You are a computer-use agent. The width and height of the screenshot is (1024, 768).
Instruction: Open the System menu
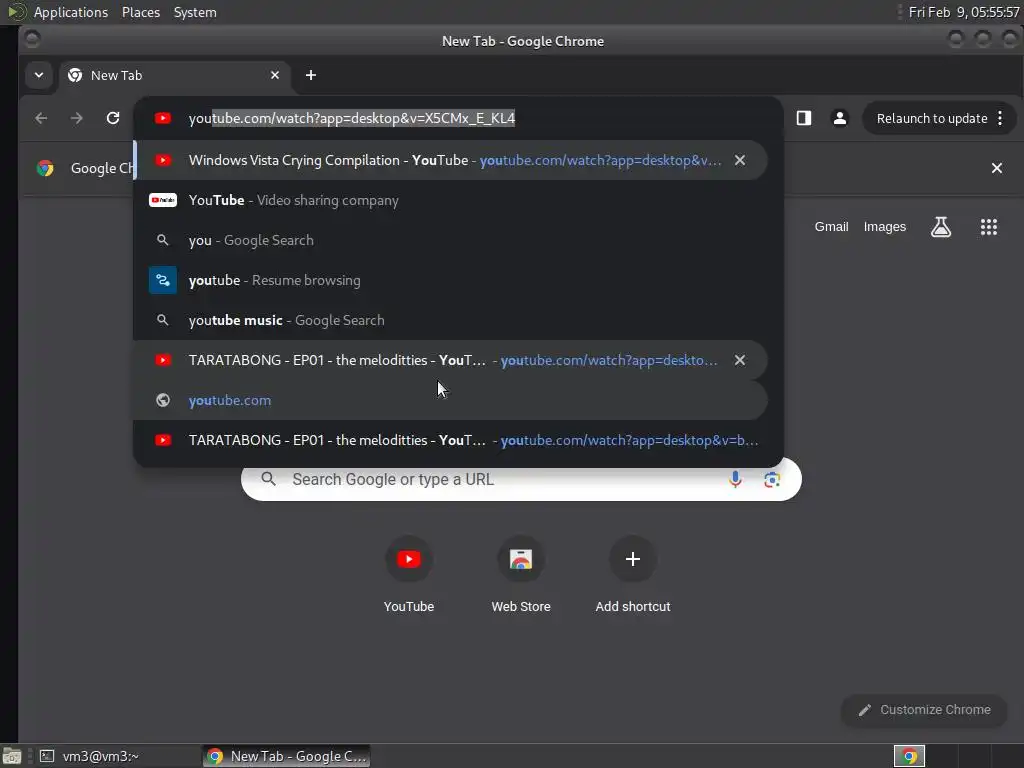point(195,12)
